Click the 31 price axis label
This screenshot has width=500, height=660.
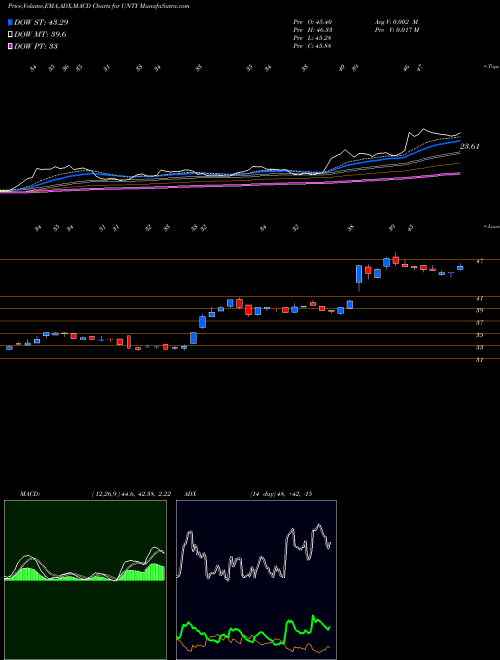coord(479,360)
